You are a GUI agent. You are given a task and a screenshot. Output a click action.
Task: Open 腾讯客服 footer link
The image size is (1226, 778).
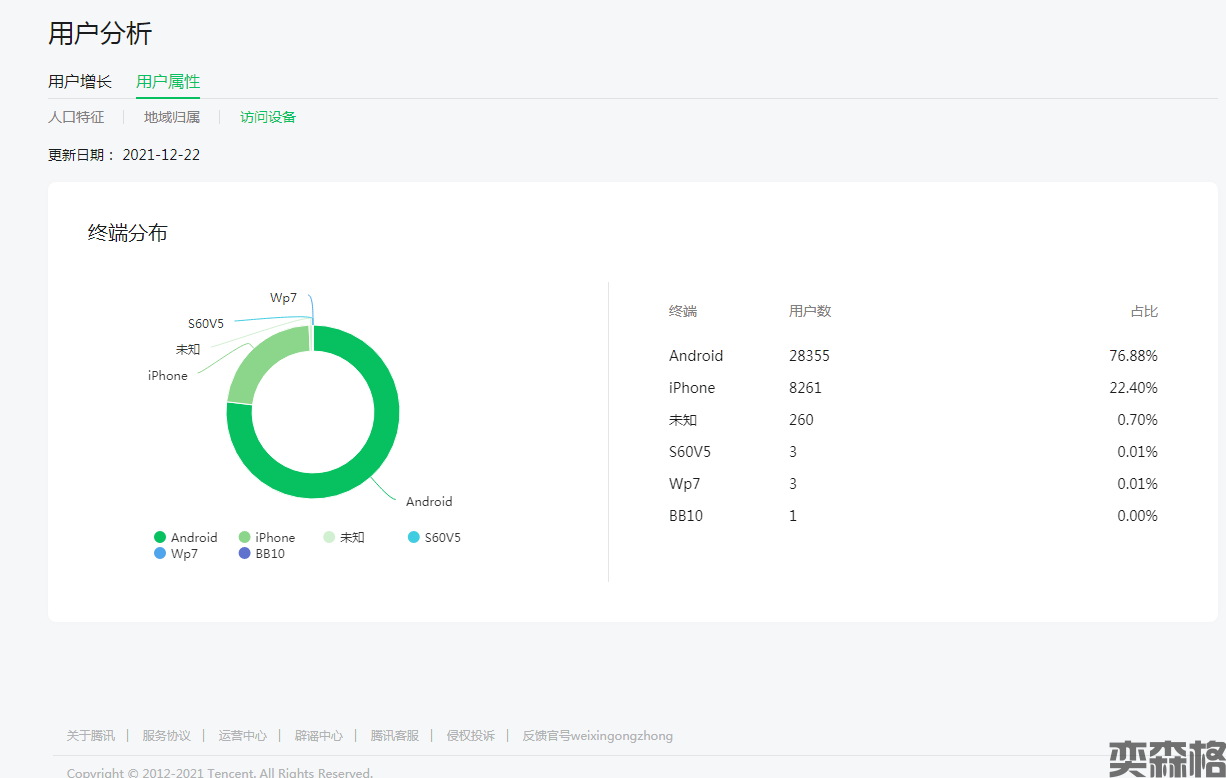(395, 736)
